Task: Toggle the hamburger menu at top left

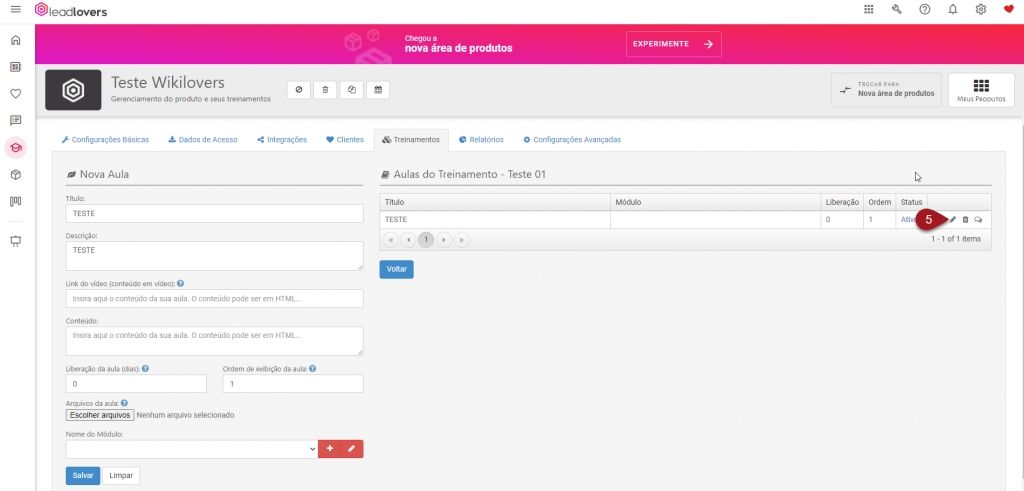Action: coord(15,10)
